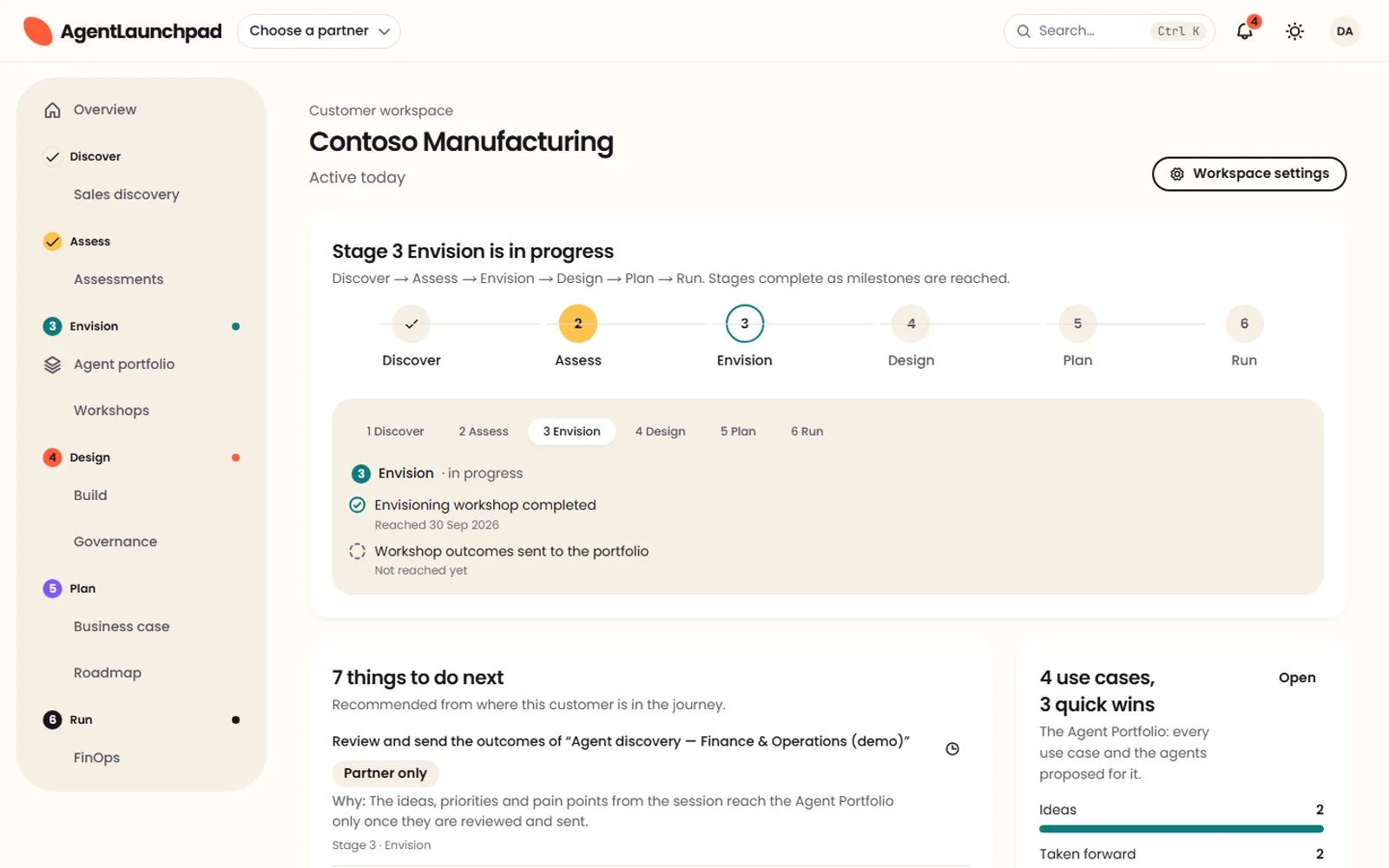Click the Run stage 6 circle

1244,324
